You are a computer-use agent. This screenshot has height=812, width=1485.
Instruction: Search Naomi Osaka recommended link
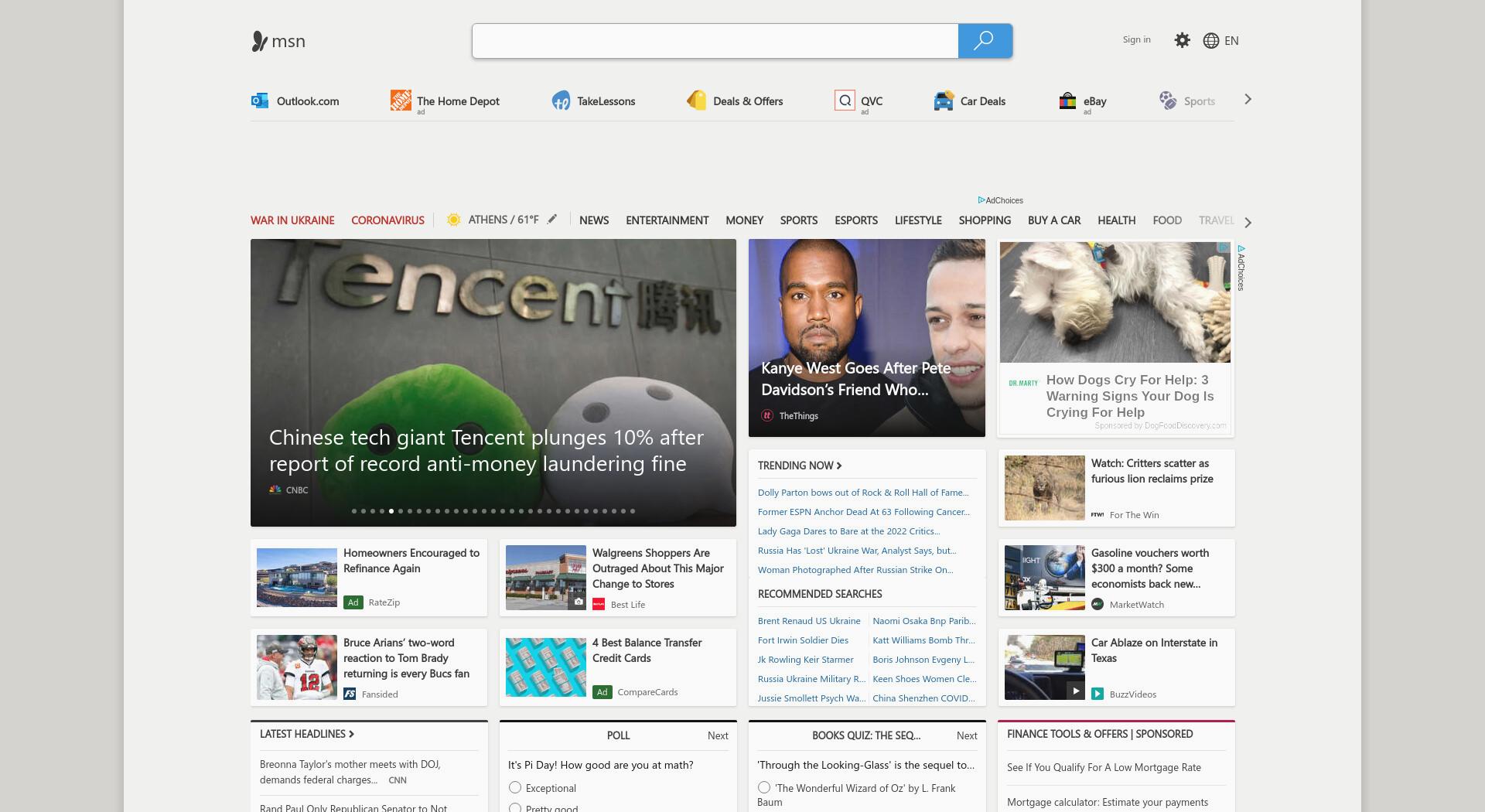[x=924, y=621]
